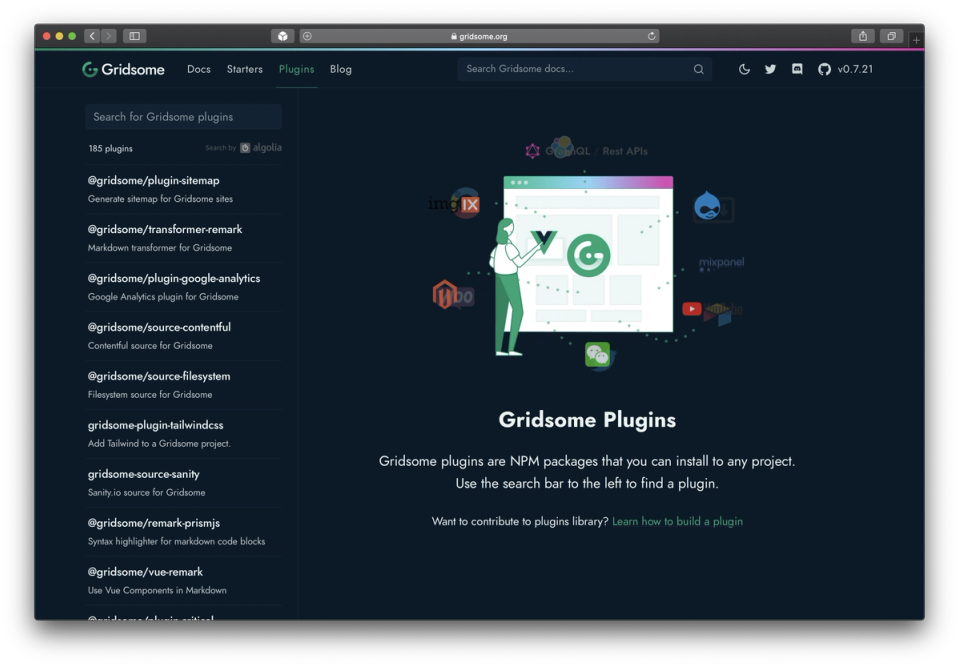Image resolution: width=960 pixels, height=667 pixels.
Task: Click the Drupal drop icon in the illustration
Action: [x=707, y=205]
